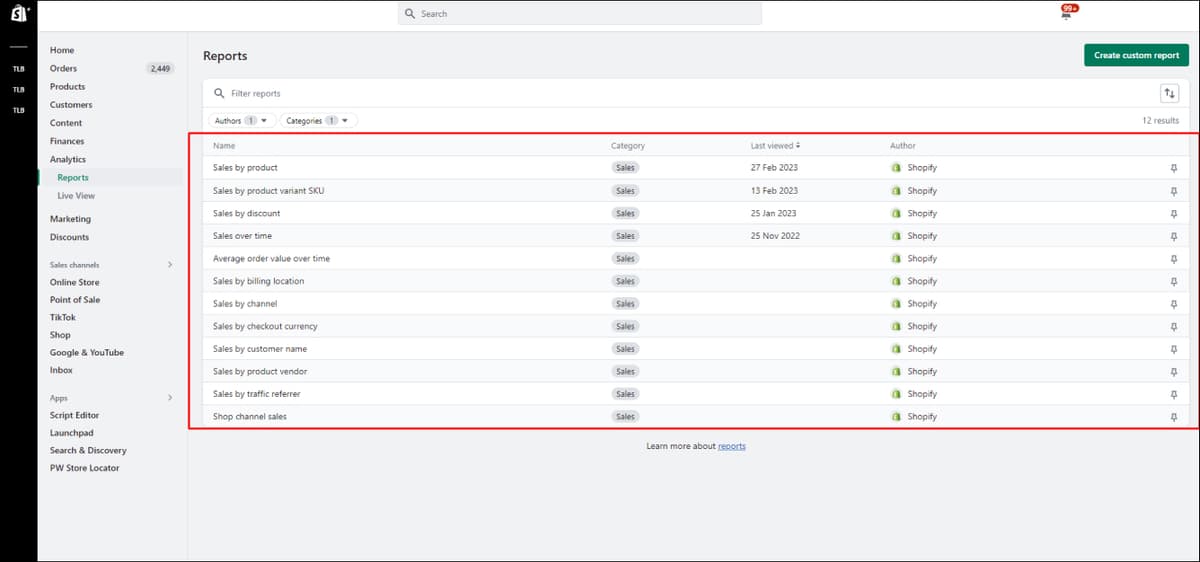The width and height of the screenshot is (1200, 562).
Task: Pin the Sales by customer name report
Action: (1173, 349)
